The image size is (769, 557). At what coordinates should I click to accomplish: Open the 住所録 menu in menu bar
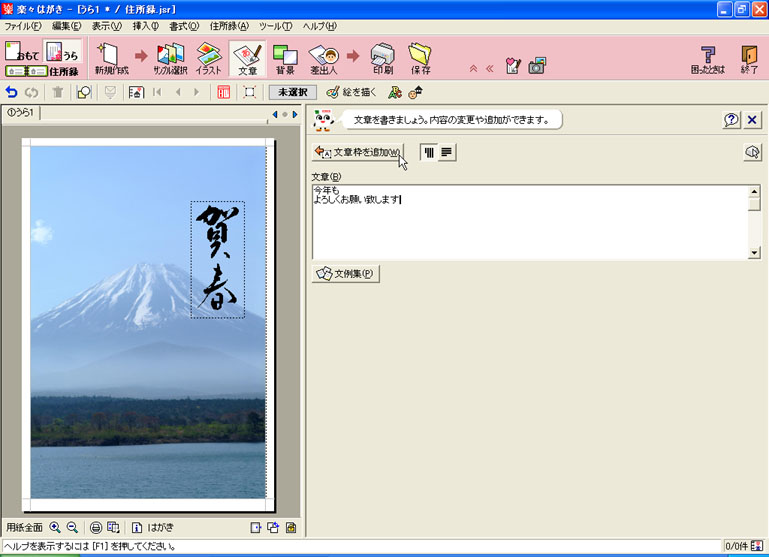229,25
